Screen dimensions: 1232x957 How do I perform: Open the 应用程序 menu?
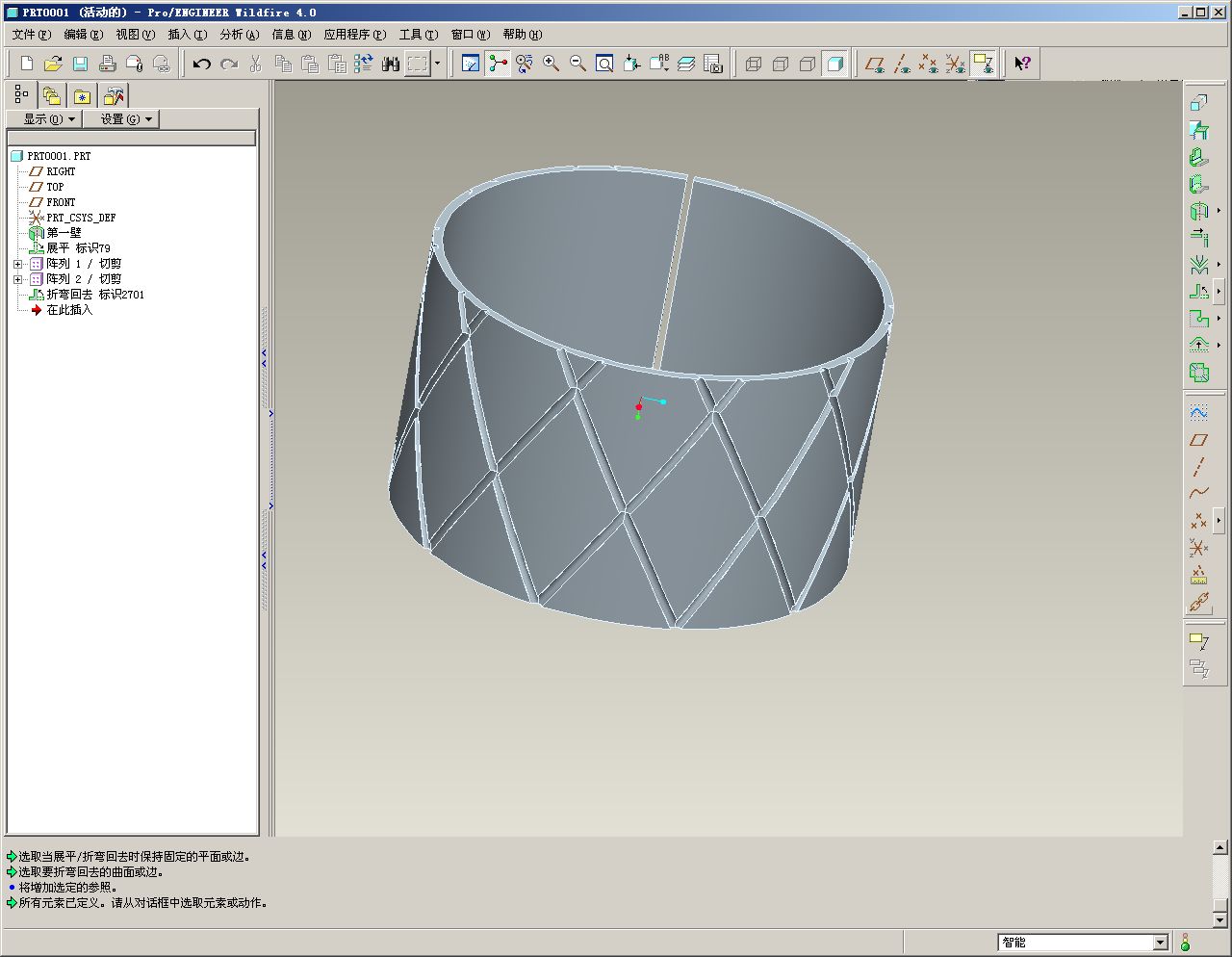354,35
